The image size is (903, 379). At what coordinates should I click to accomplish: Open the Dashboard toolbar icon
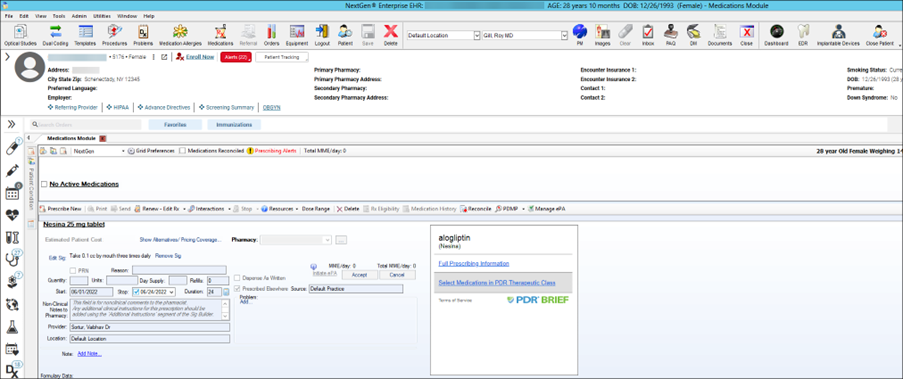pyautogui.click(x=776, y=35)
